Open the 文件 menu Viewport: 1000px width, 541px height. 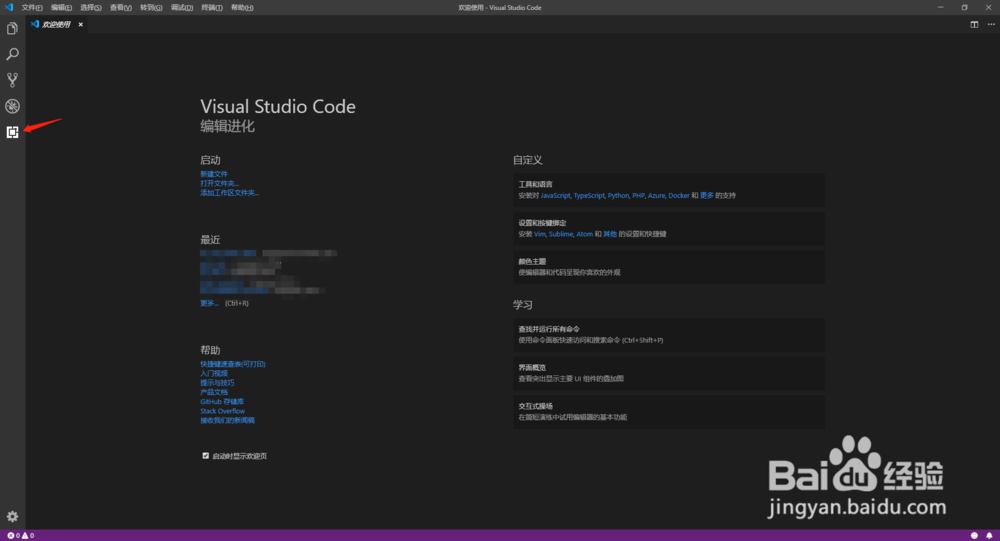[32, 7]
